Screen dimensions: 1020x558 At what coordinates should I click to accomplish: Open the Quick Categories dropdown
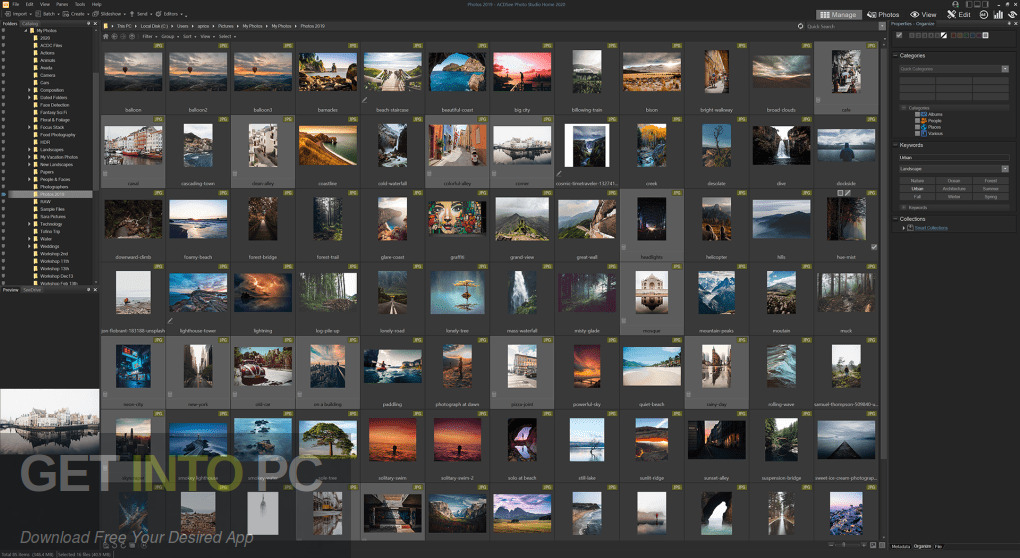pos(1005,69)
